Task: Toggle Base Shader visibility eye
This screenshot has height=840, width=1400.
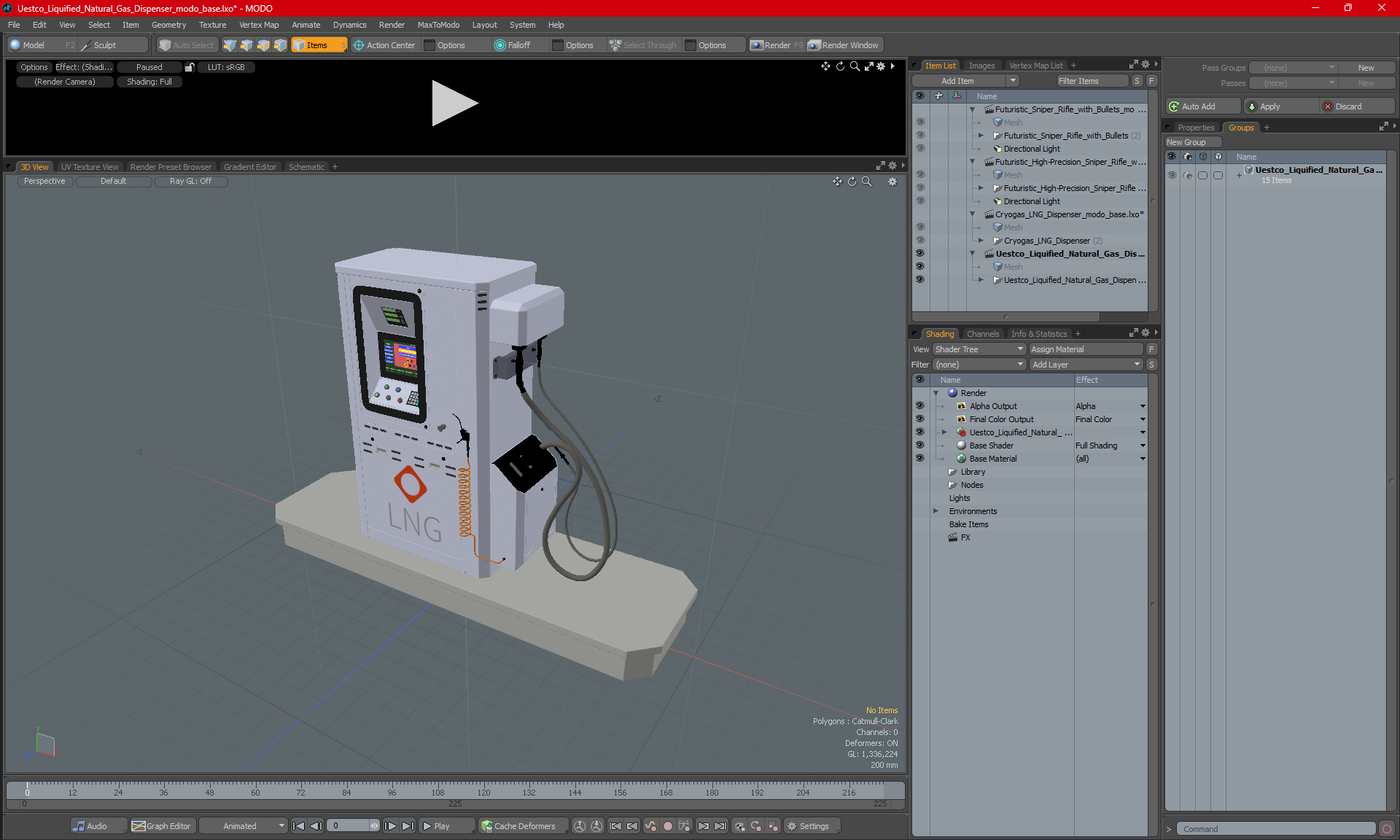Action: (x=919, y=446)
